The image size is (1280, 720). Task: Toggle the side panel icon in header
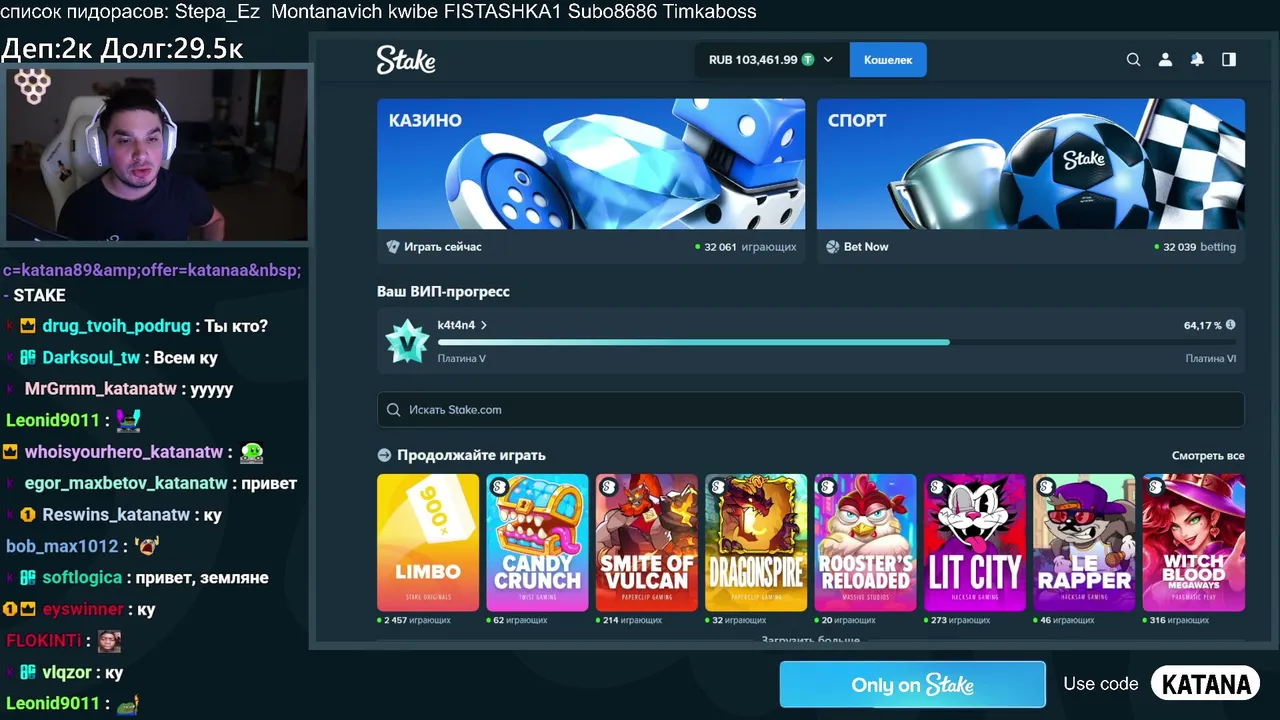[x=1229, y=60]
